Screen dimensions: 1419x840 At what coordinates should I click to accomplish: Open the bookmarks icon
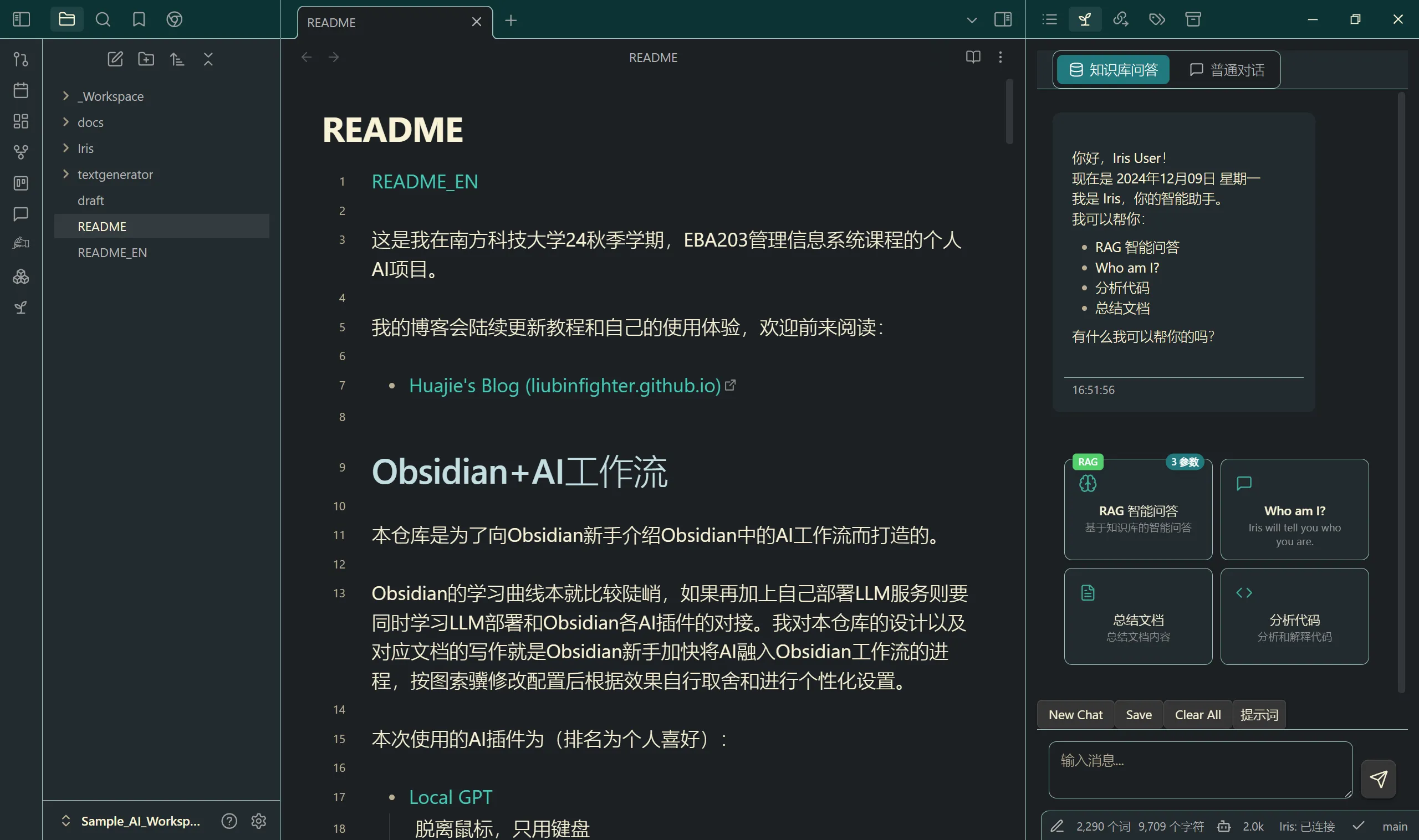pyautogui.click(x=139, y=19)
